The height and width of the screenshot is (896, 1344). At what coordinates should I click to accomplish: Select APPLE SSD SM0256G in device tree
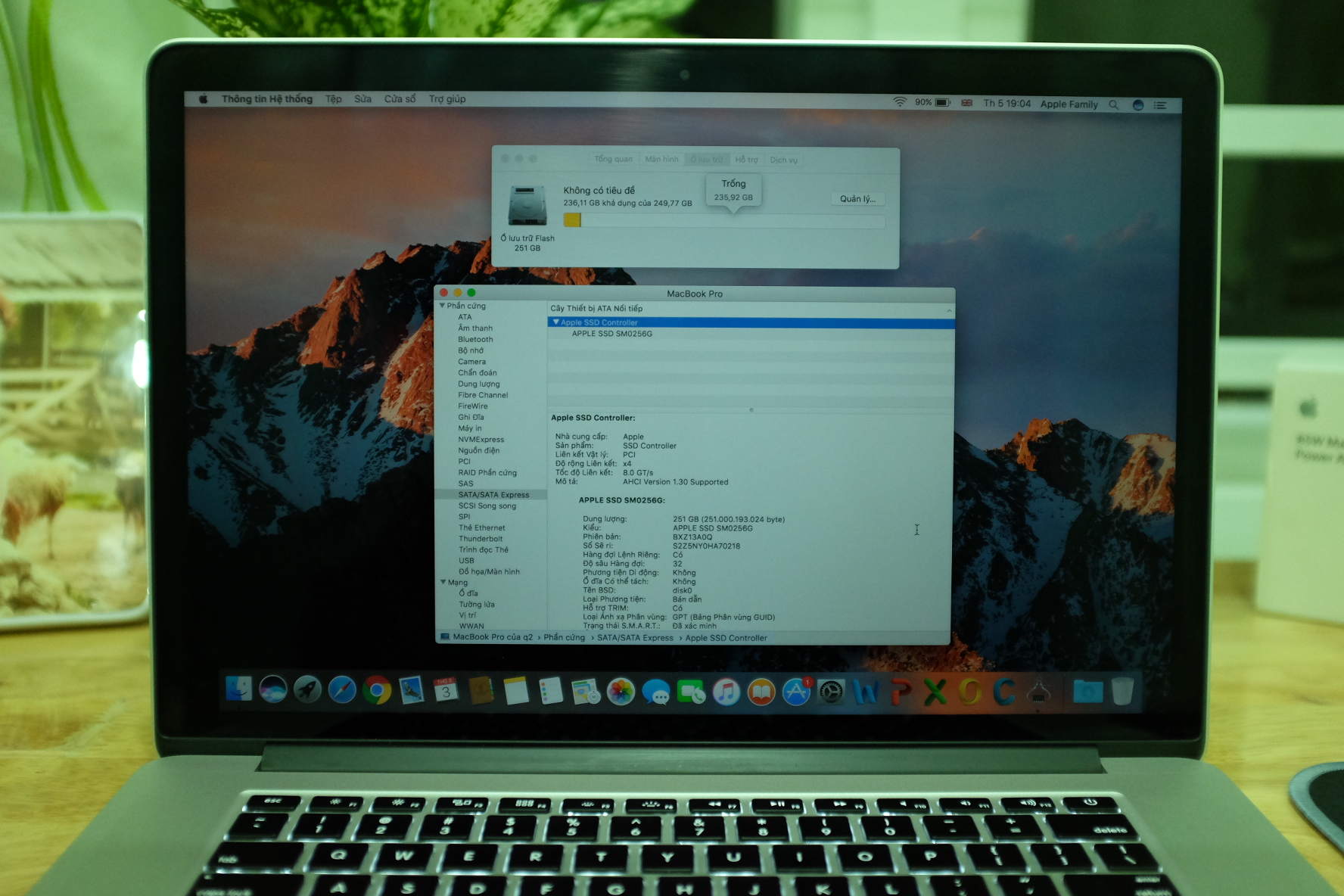(611, 334)
